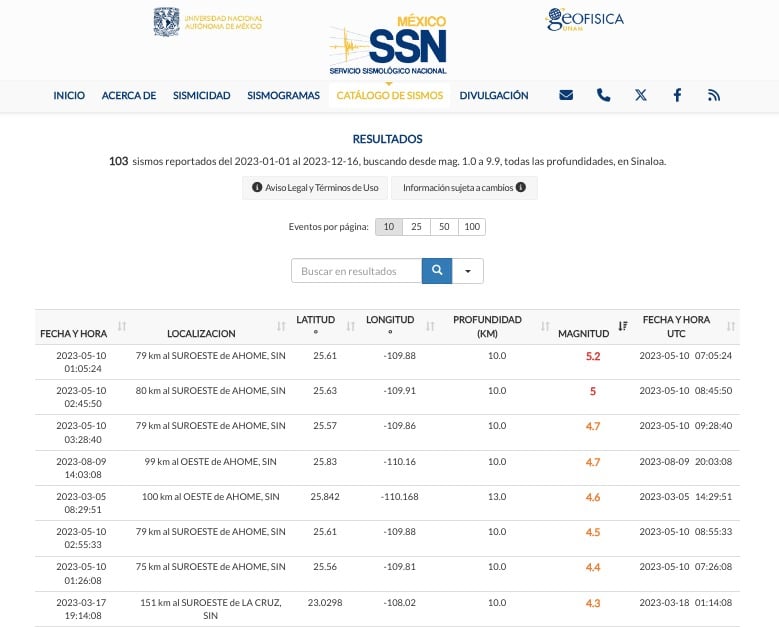779x627 pixels.
Task: Click latitude value 23.0298
Action: pos(325,602)
